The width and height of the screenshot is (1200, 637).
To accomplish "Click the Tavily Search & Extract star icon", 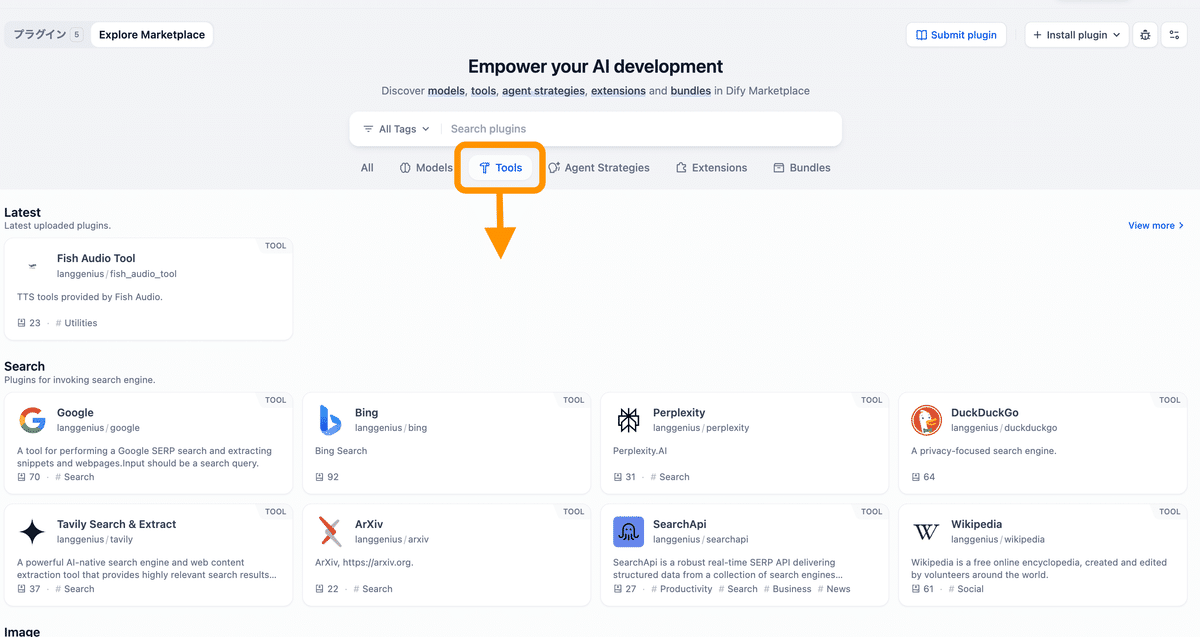I will [x=32, y=531].
